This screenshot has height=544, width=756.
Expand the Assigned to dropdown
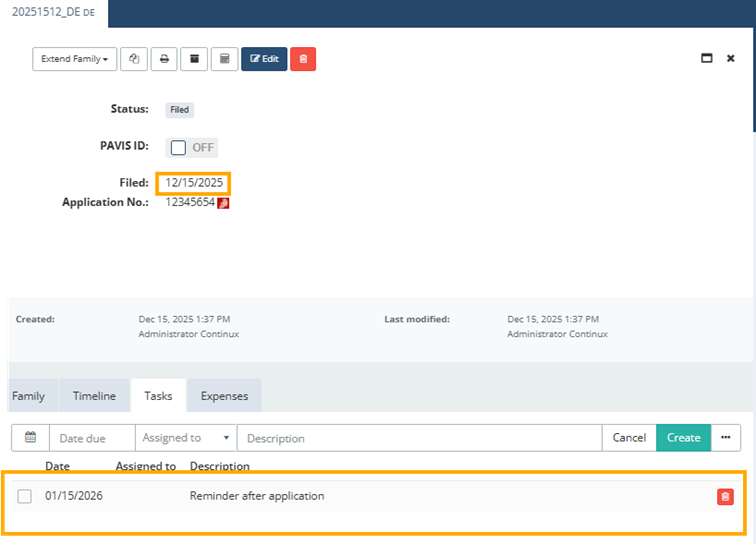(x=186, y=438)
